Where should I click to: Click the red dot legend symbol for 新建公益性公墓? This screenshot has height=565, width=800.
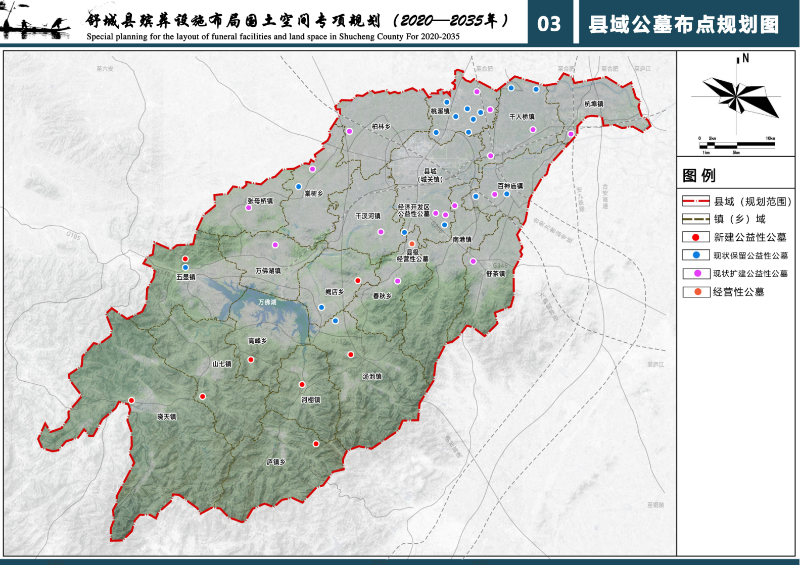click(695, 237)
